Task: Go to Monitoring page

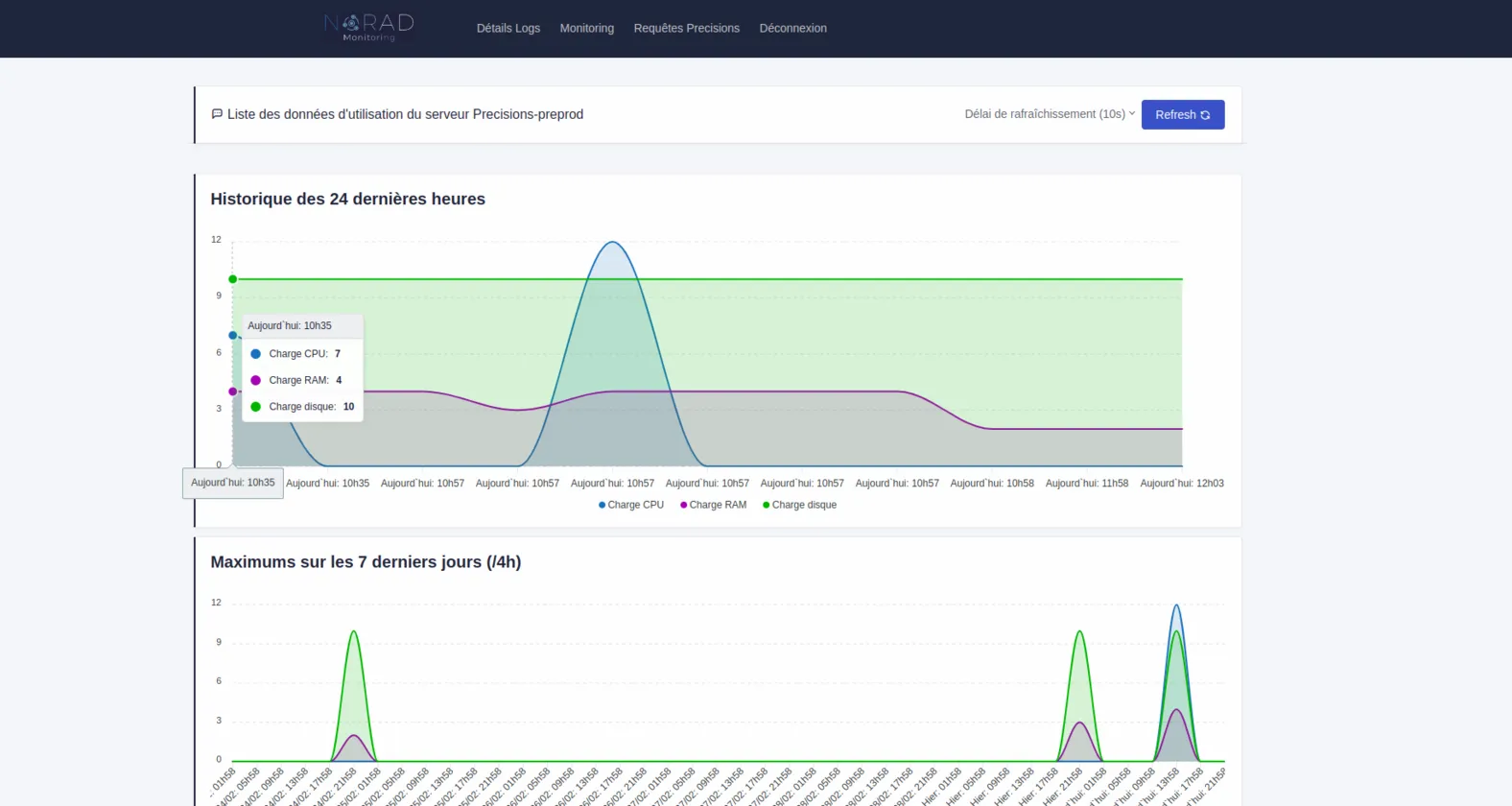Action: coord(587,28)
